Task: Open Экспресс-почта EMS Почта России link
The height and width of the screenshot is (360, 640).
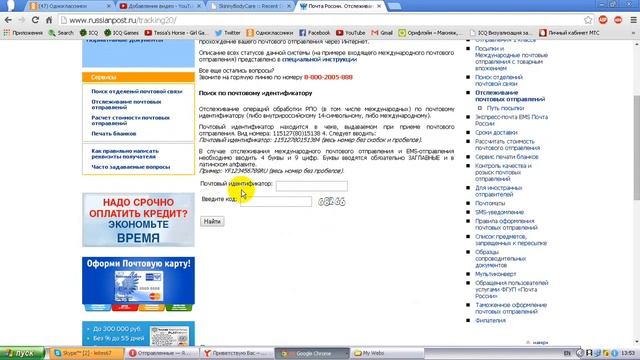Action: [511, 120]
